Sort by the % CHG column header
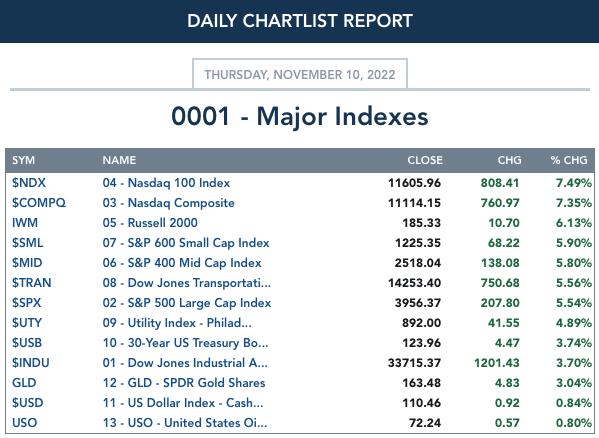Image resolution: width=599 pixels, height=438 pixels. tap(569, 160)
